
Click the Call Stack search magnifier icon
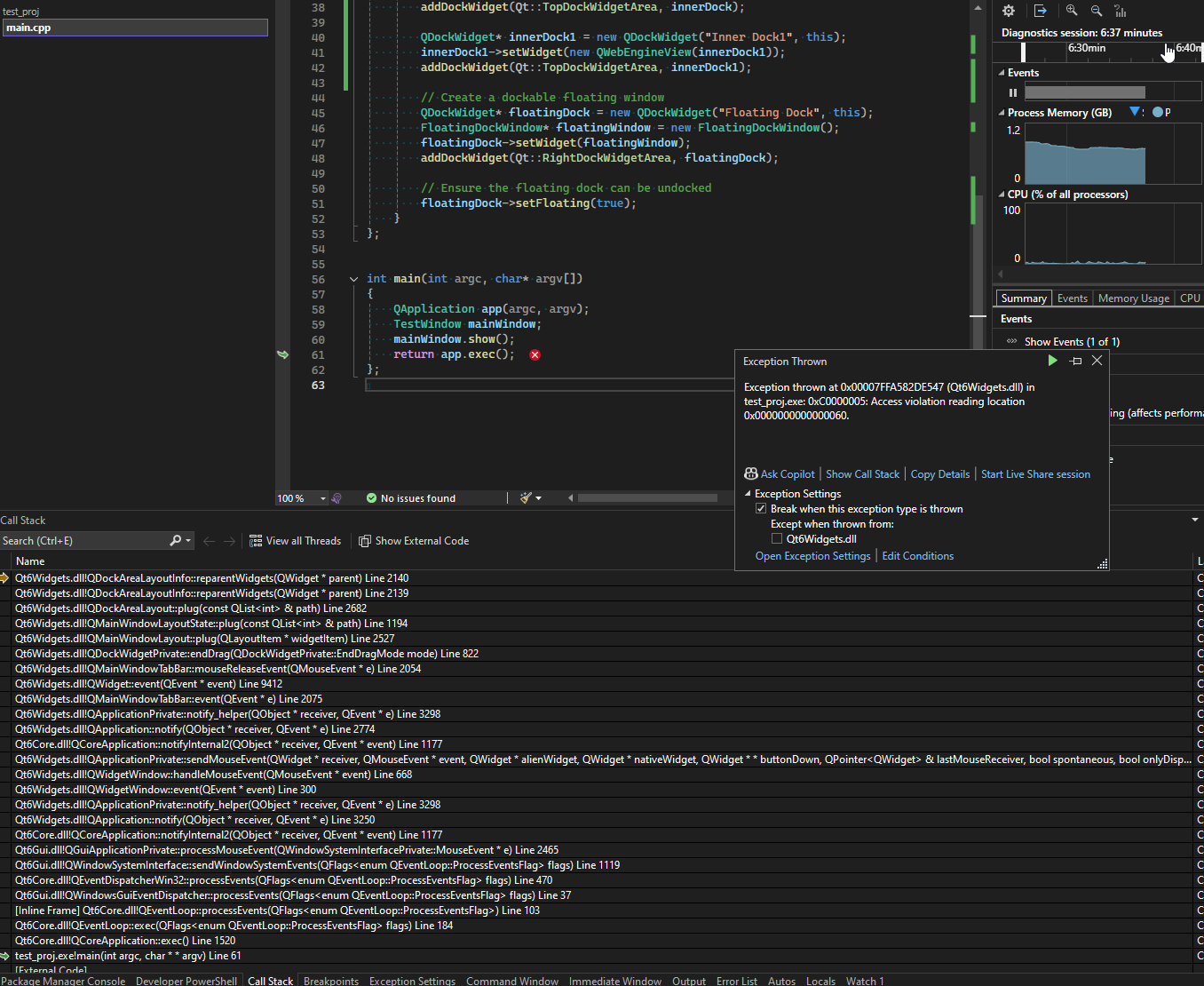click(x=176, y=540)
